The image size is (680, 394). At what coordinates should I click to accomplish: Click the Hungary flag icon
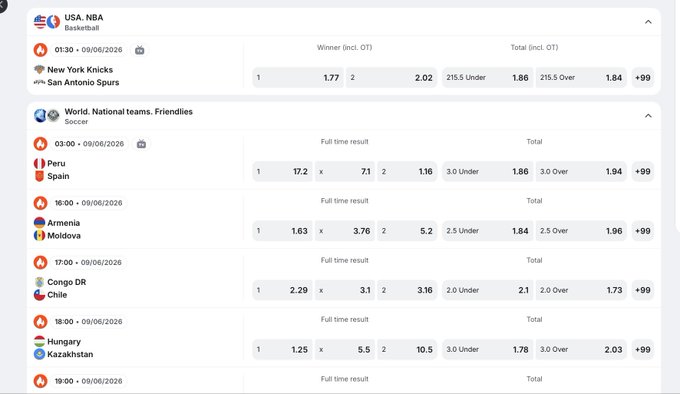[39, 342]
